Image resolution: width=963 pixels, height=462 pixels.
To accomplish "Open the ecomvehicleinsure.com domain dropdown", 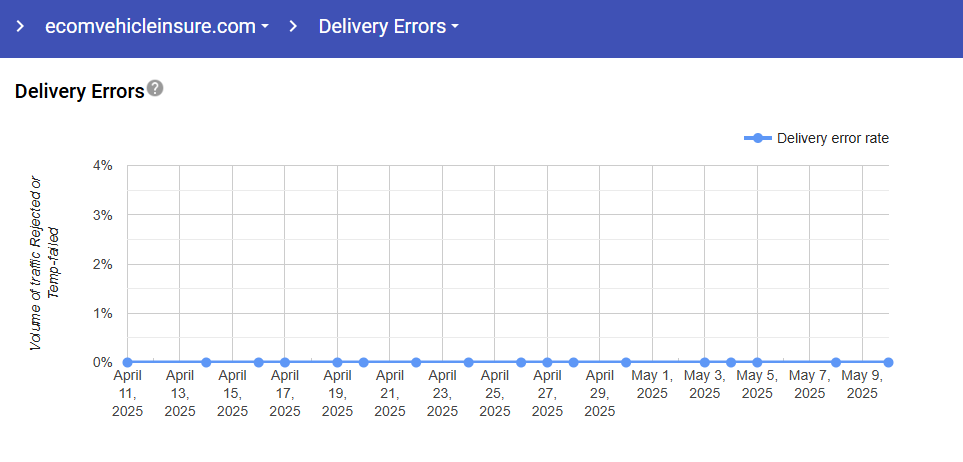I will click(x=157, y=27).
